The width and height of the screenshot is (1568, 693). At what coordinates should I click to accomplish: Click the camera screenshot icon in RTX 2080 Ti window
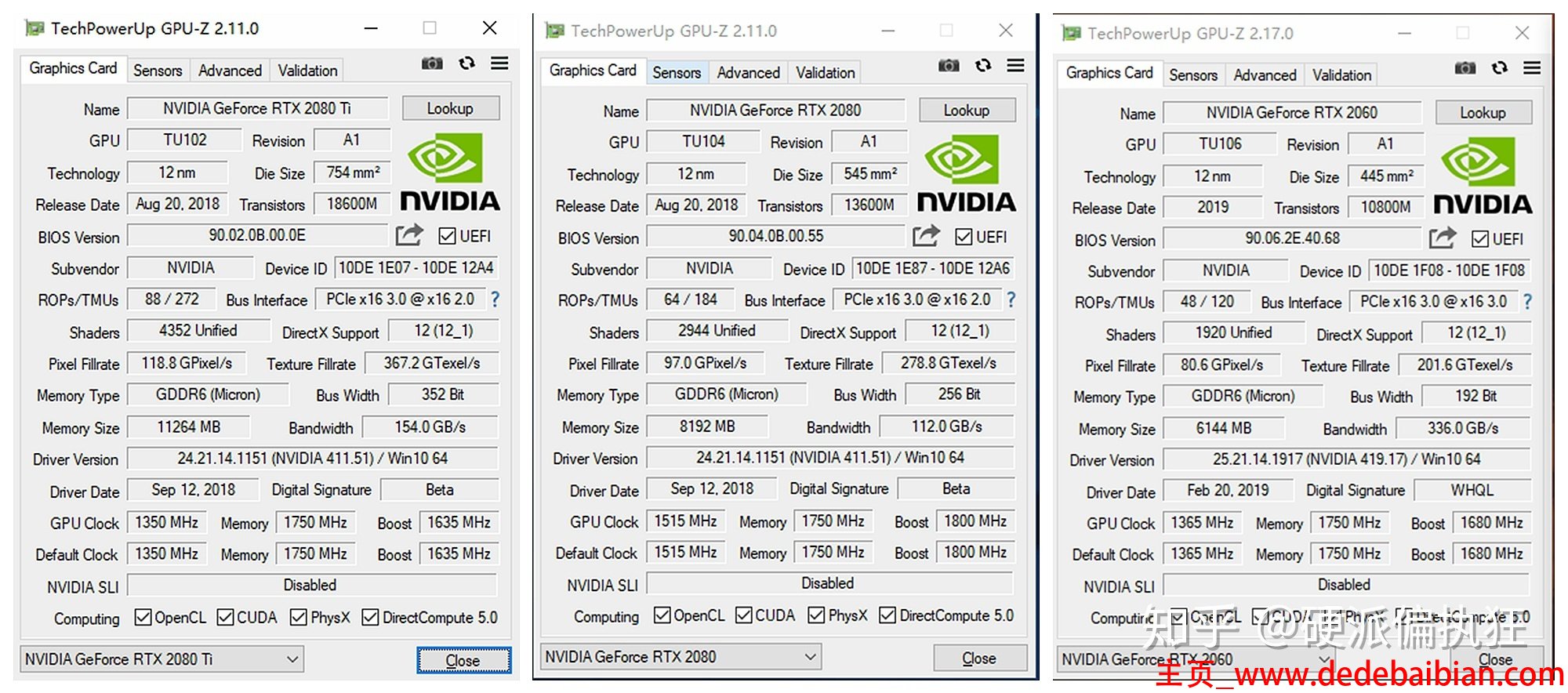432,63
